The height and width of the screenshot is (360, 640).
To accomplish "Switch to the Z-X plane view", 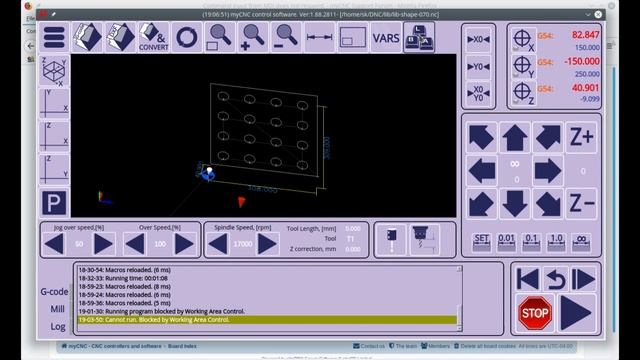I will pyautogui.click(x=54, y=137).
